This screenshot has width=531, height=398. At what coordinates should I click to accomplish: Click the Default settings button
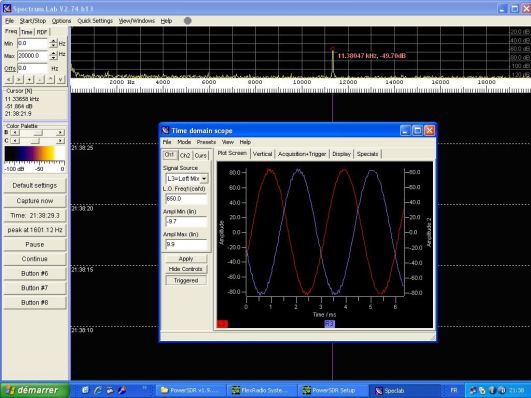click(x=35, y=186)
